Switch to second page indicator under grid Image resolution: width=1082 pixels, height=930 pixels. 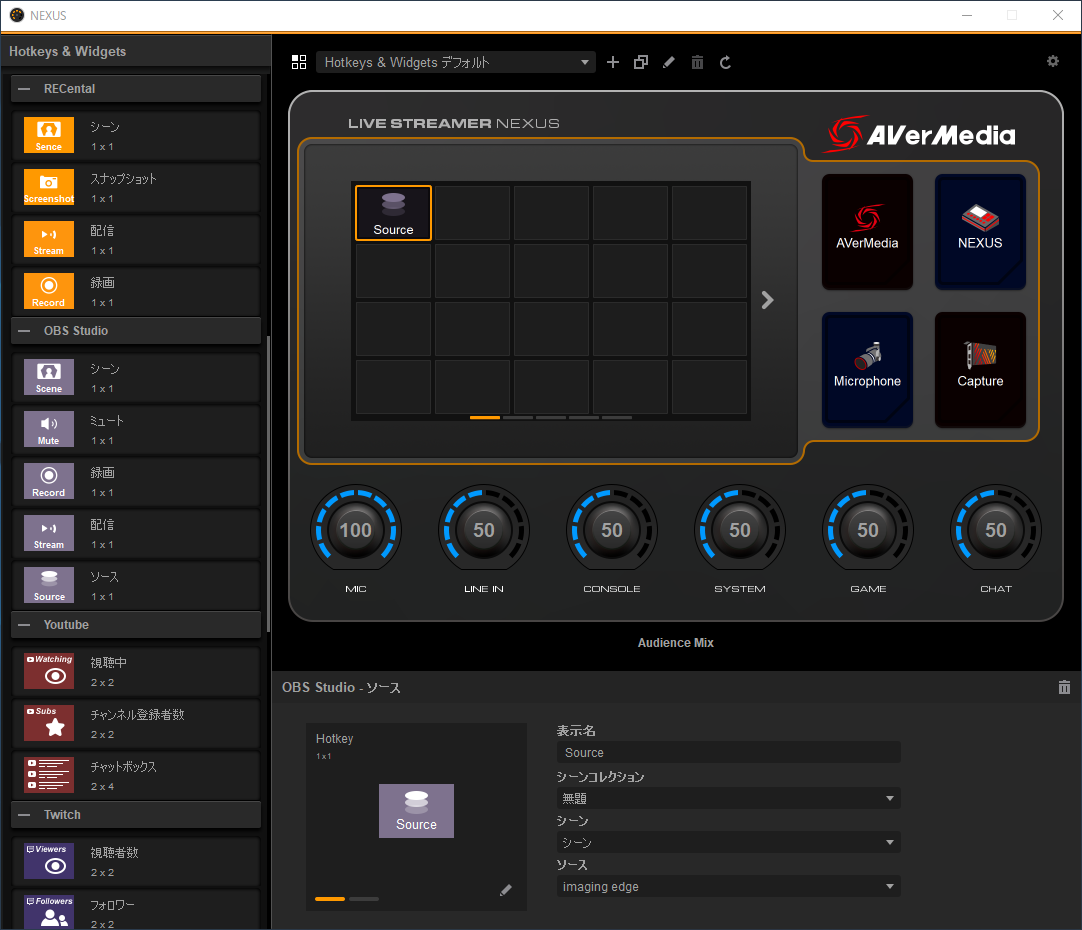[518, 417]
